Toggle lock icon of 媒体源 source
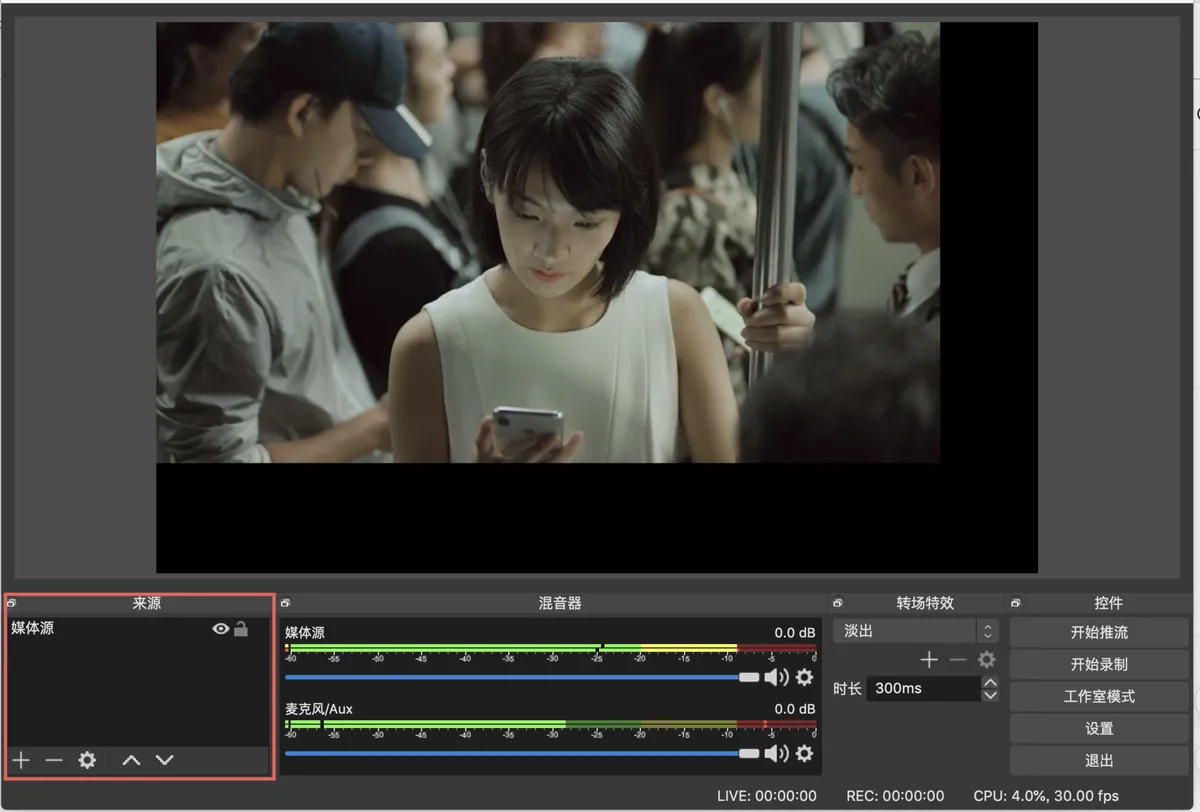 241,629
